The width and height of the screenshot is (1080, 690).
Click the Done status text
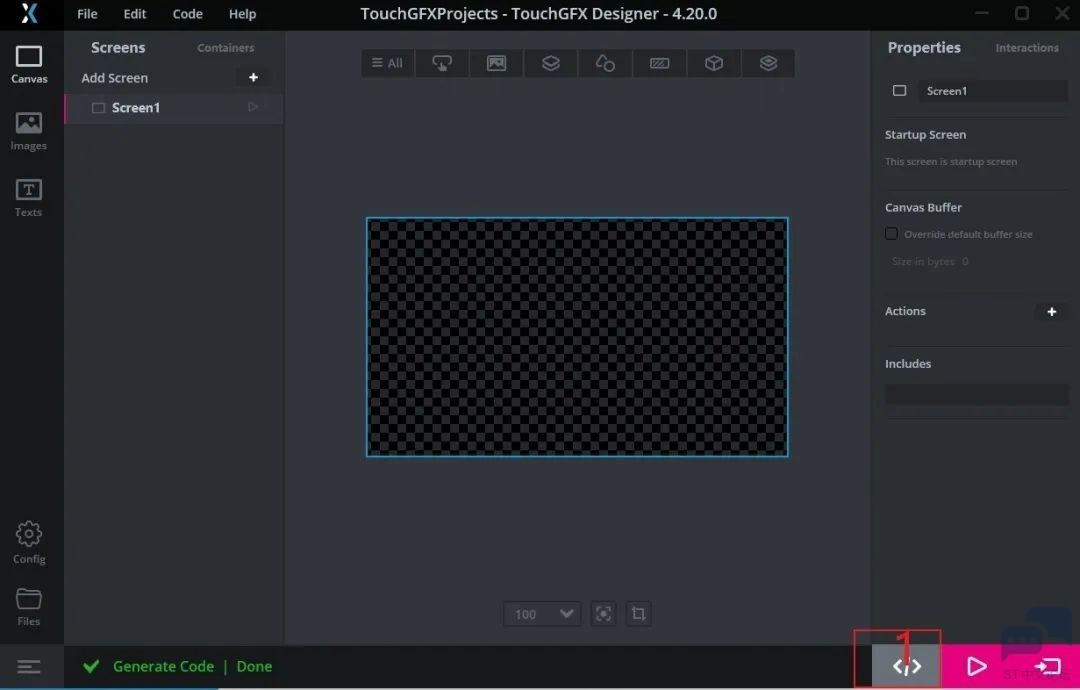pyautogui.click(x=254, y=667)
